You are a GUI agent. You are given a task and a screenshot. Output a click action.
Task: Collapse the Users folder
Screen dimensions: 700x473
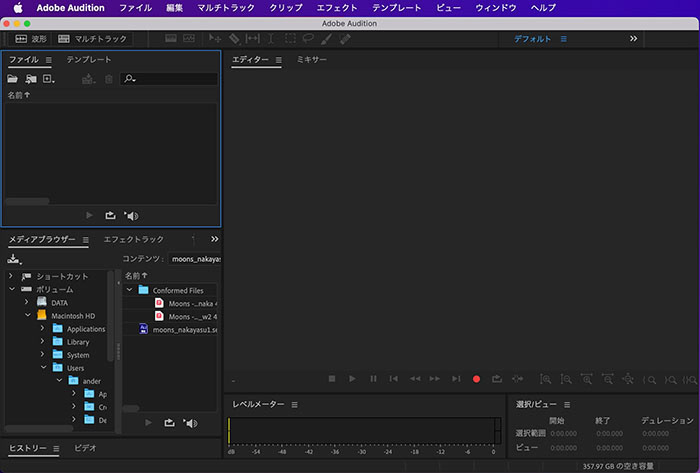[43, 367]
